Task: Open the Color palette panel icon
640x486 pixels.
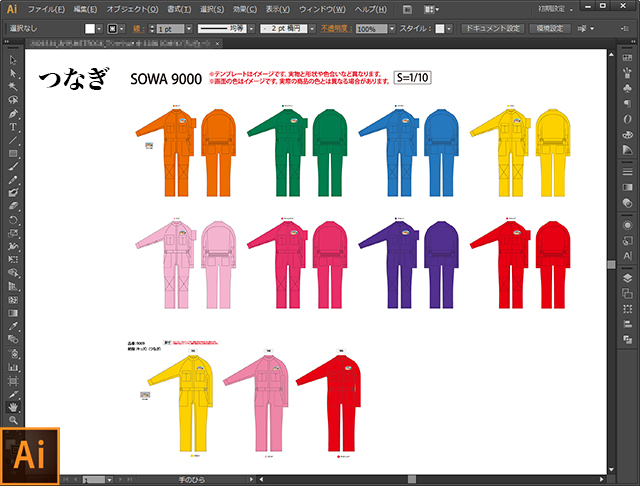Action: tap(627, 134)
